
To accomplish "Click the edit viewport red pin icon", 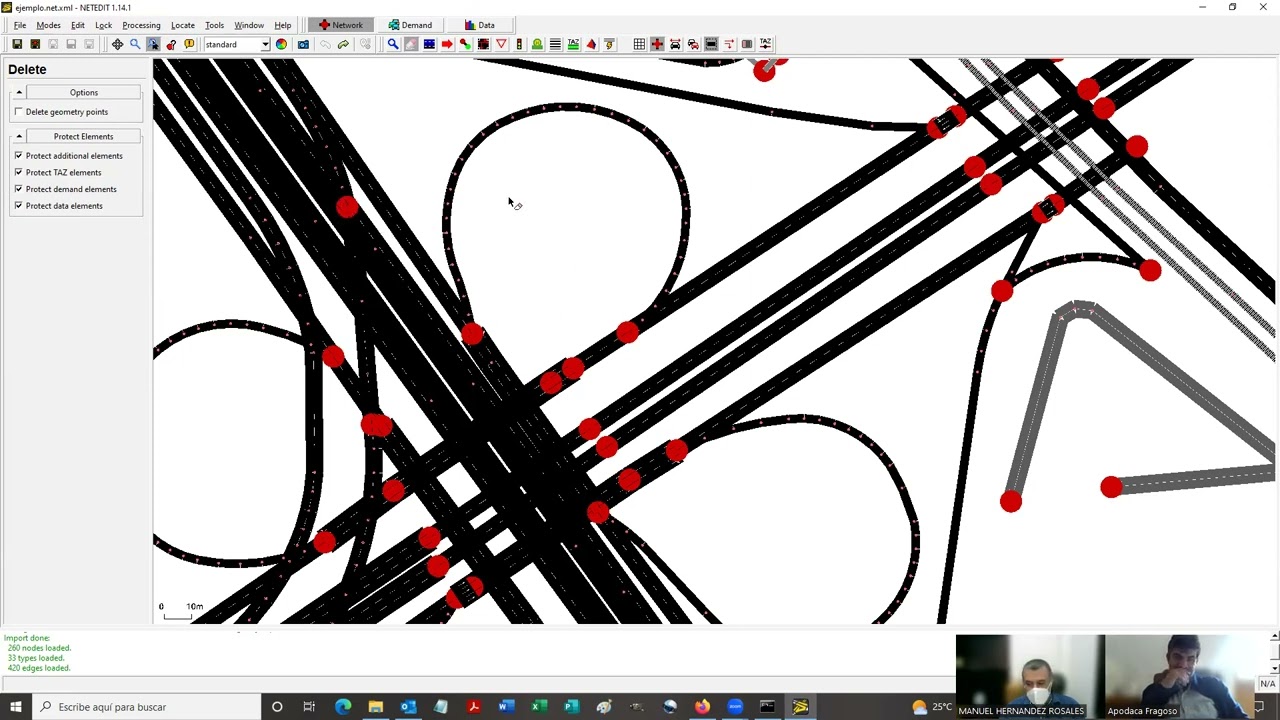I will [171, 44].
